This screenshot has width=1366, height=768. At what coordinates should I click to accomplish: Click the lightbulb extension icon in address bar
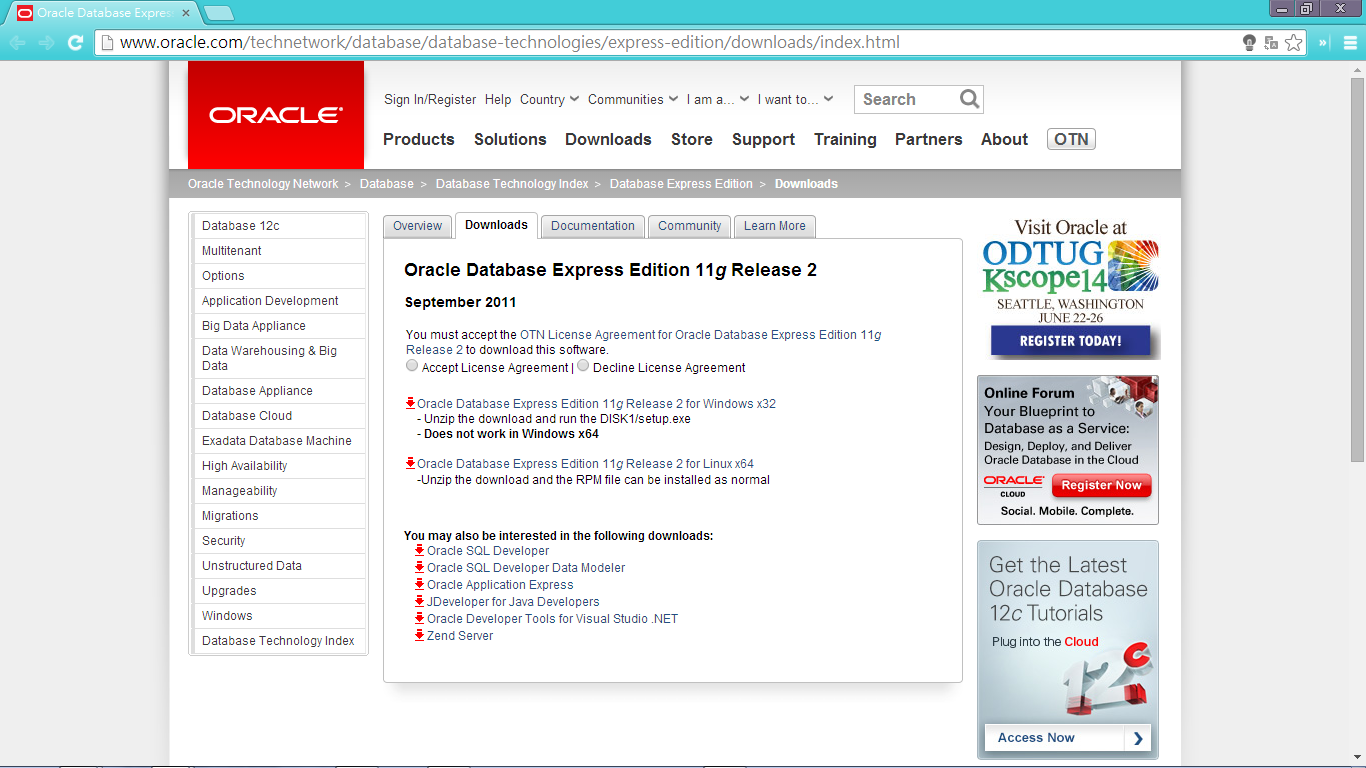[x=1249, y=43]
